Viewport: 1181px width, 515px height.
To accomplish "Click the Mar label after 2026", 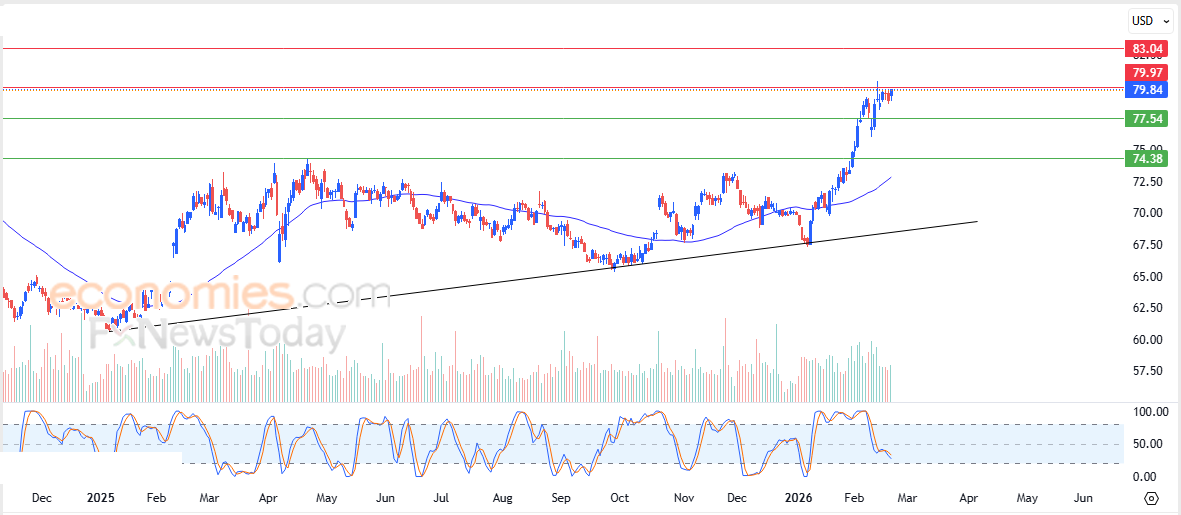I will (x=906, y=498).
